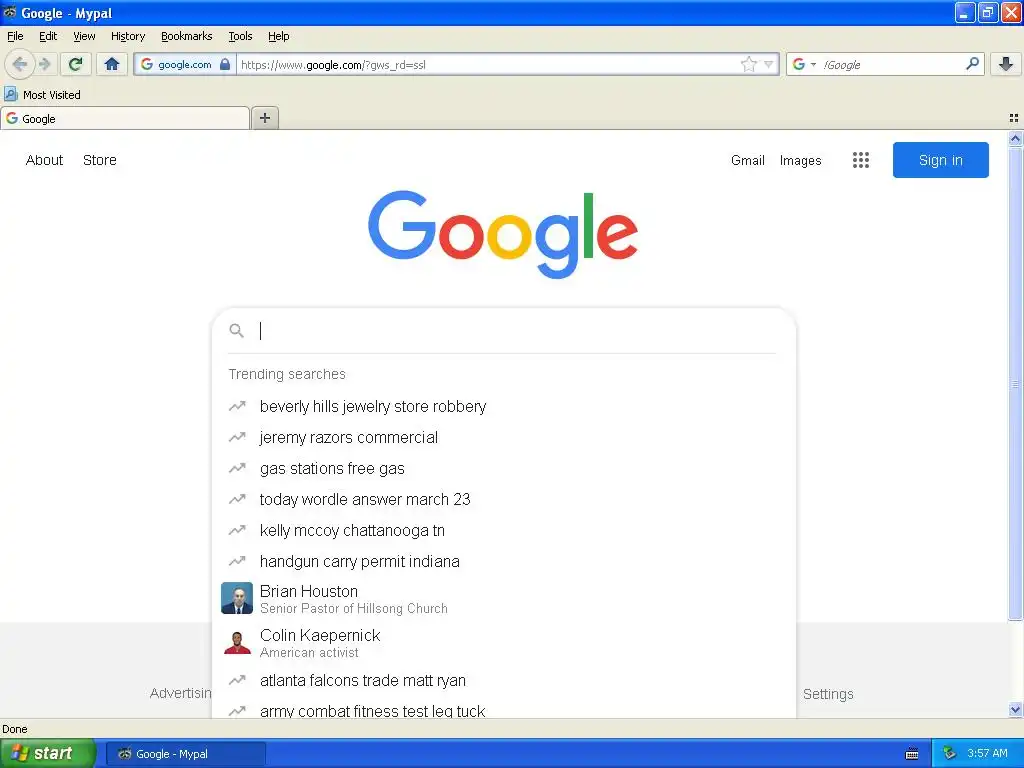Open the Tools menu
1024x768 pixels.
[x=240, y=36]
